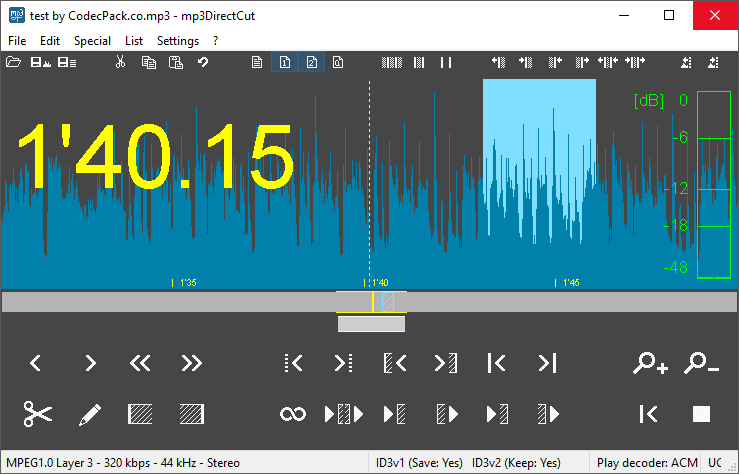
Task: Click the gain ramp icon with left arrow
Action: click(687, 62)
